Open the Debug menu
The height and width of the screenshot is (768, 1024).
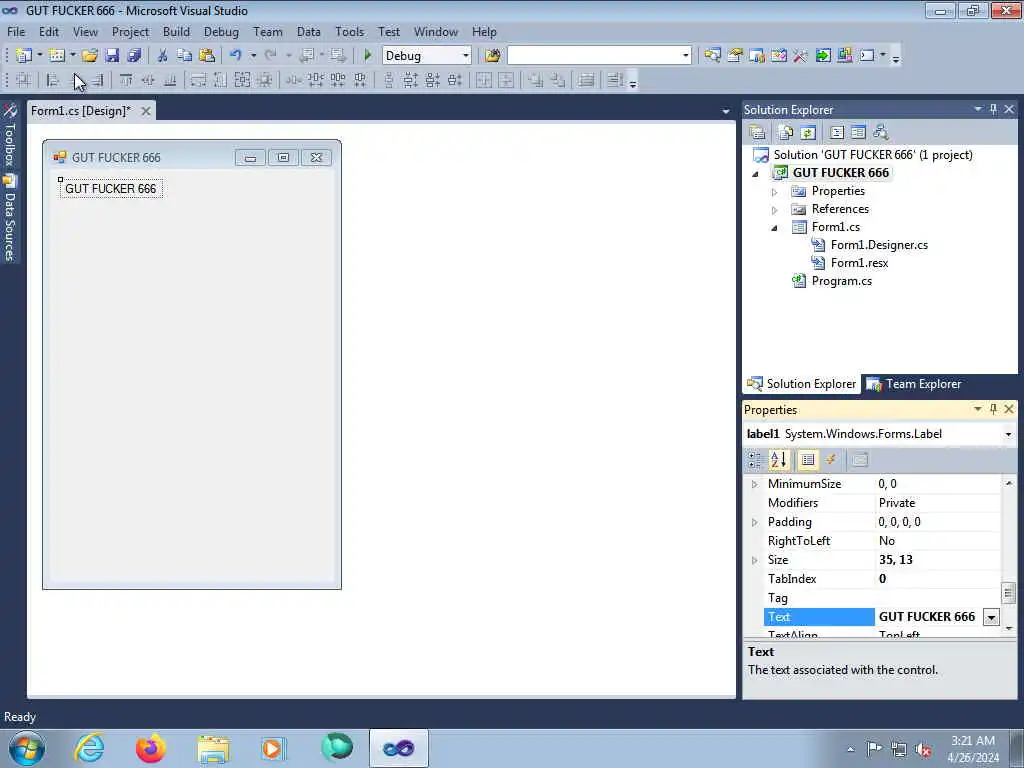[x=221, y=31]
